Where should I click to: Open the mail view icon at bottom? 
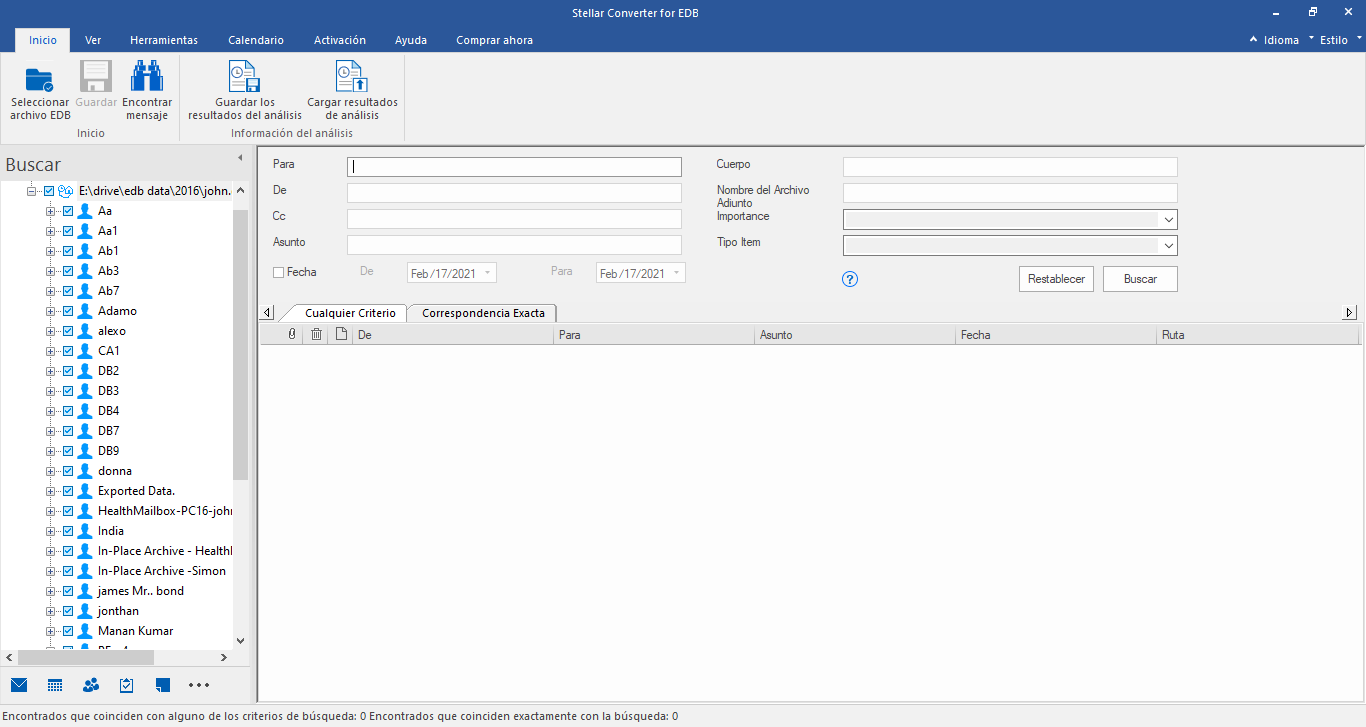pyautogui.click(x=19, y=685)
